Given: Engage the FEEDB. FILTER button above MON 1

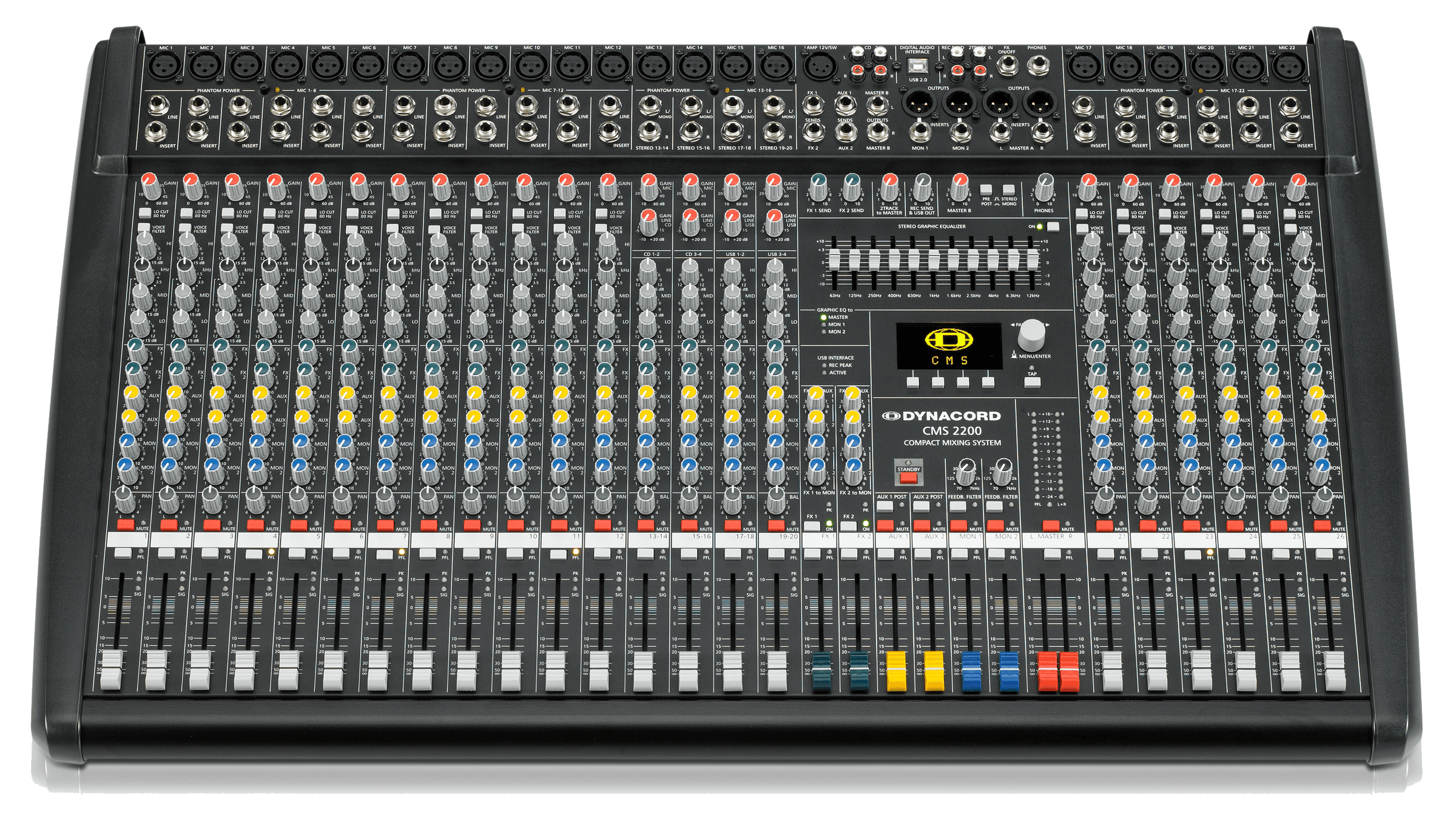Looking at the screenshot, I should pyautogui.click(x=957, y=506).
